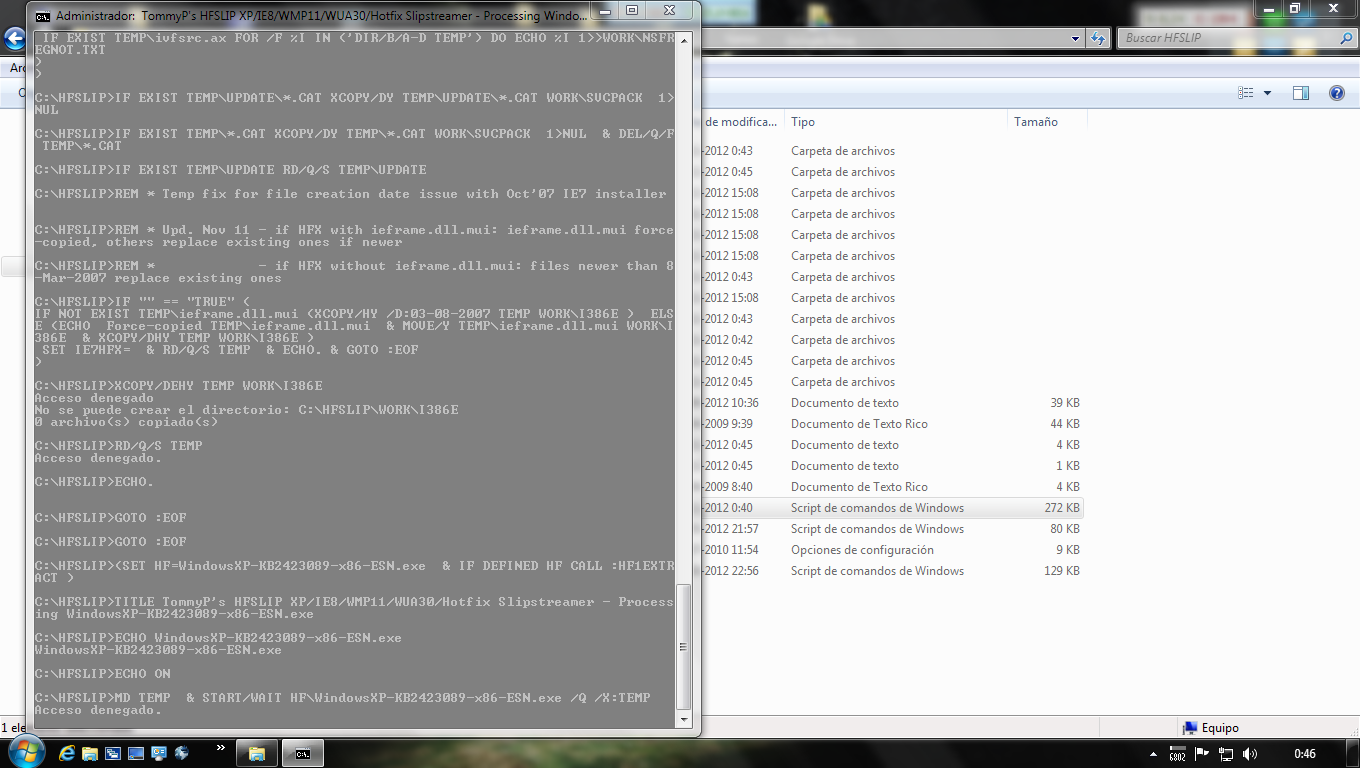Restore down the Explorer window
This screenshot has width=1360, height=768.
[1294, 8]
